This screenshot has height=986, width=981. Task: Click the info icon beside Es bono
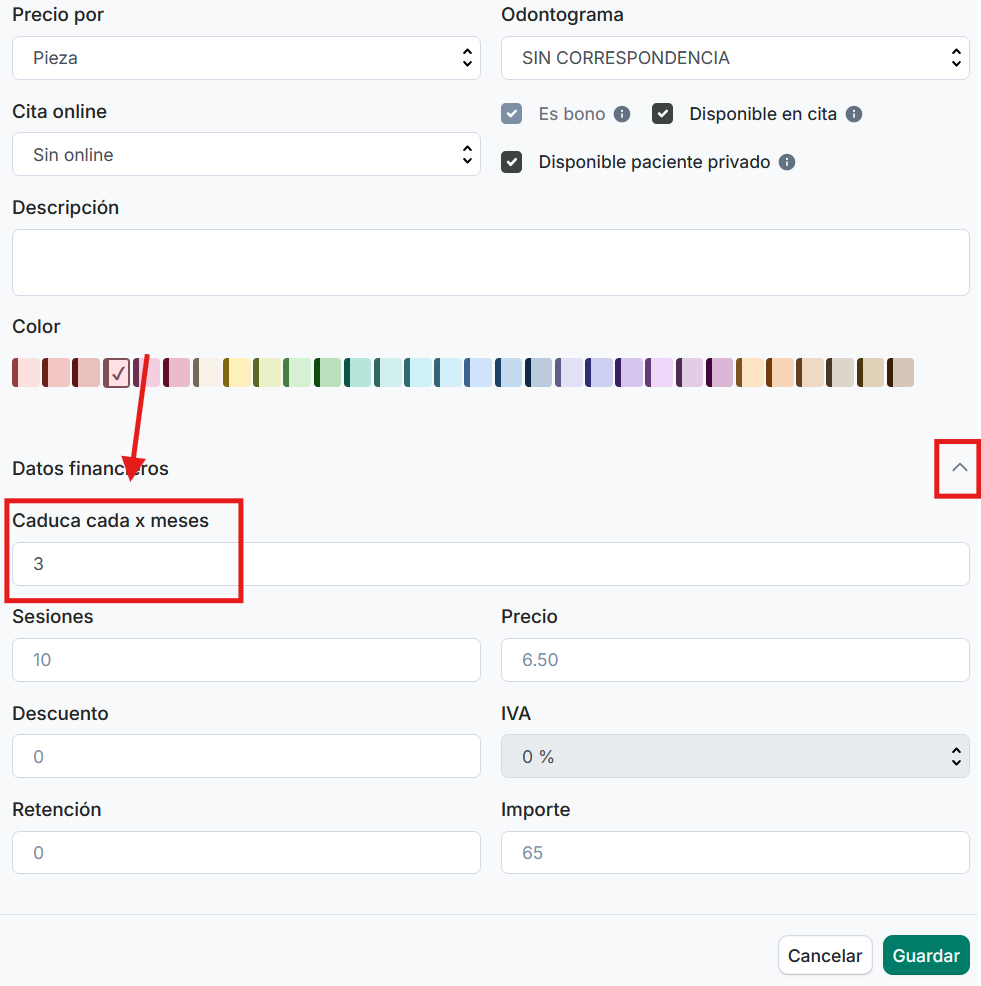622,114
